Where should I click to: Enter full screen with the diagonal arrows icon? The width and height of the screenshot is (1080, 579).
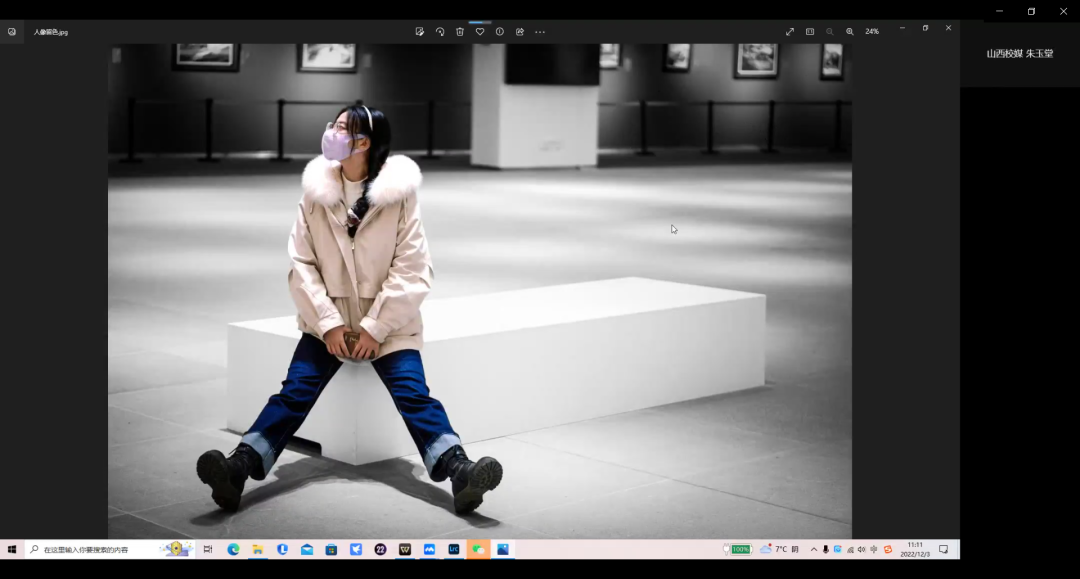click(x=790, y=32)
